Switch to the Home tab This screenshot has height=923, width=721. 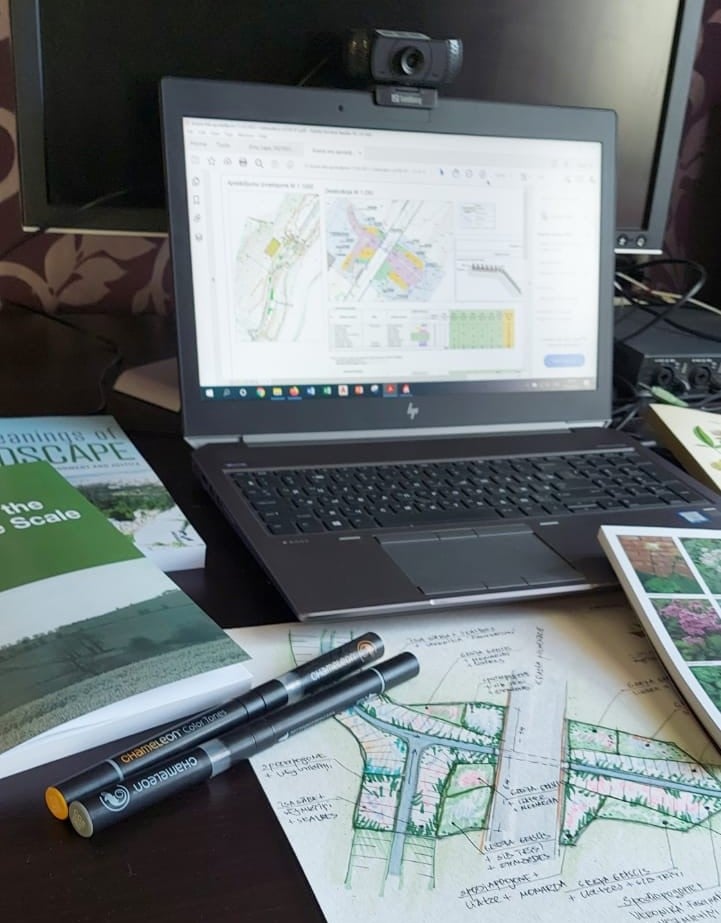coord(200,146)
